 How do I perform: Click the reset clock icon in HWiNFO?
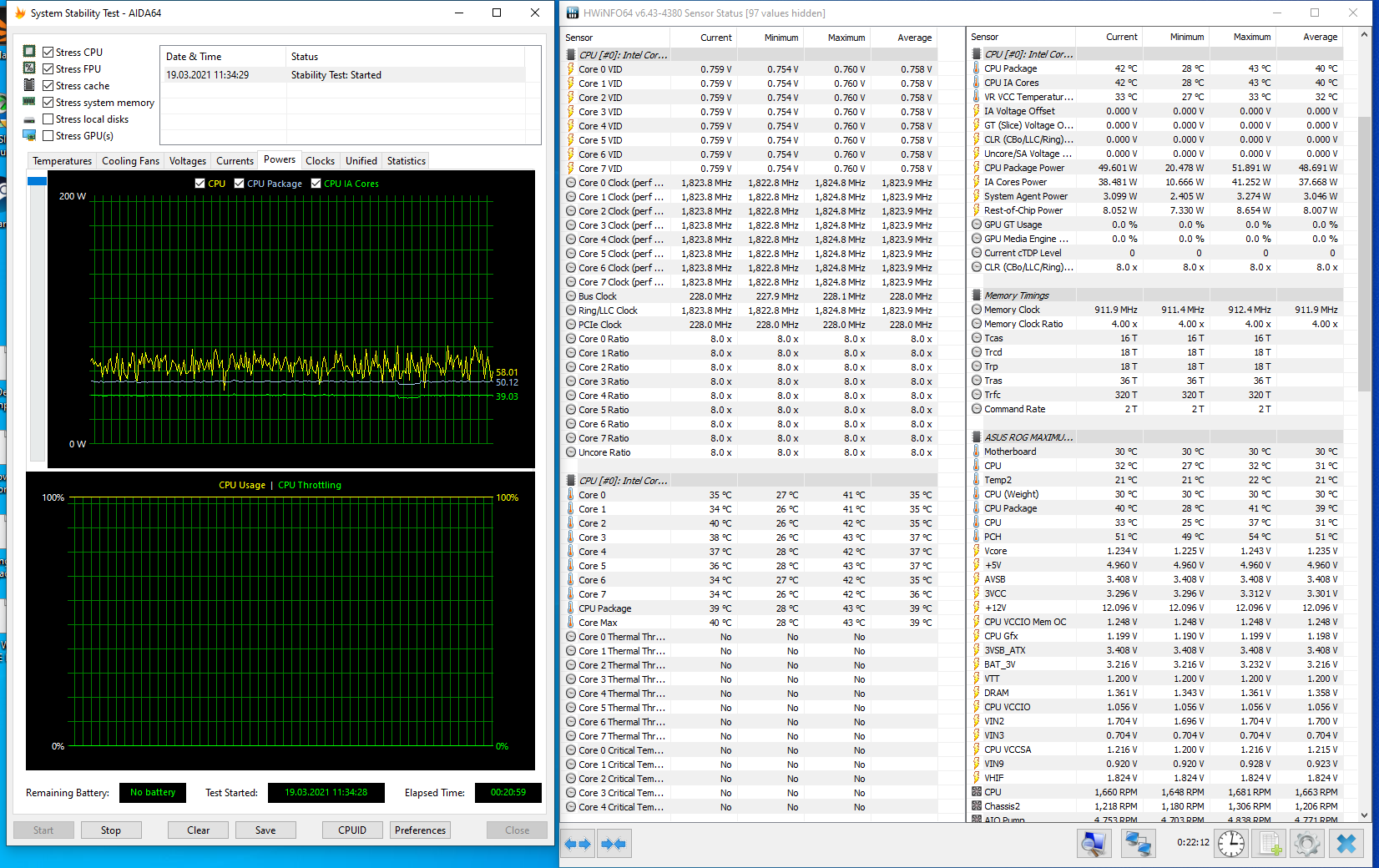1231,844
